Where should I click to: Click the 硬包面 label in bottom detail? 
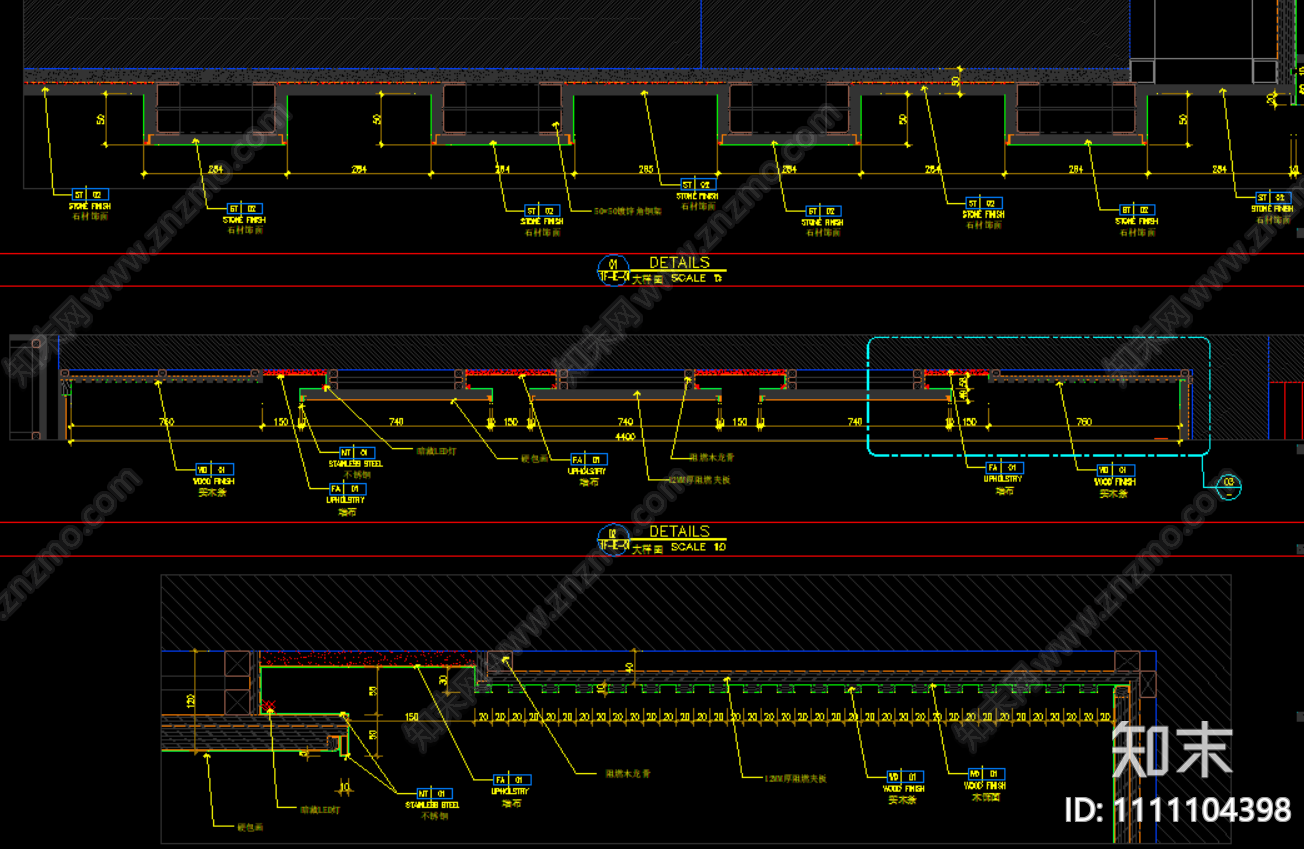click(x=250, y=826)
